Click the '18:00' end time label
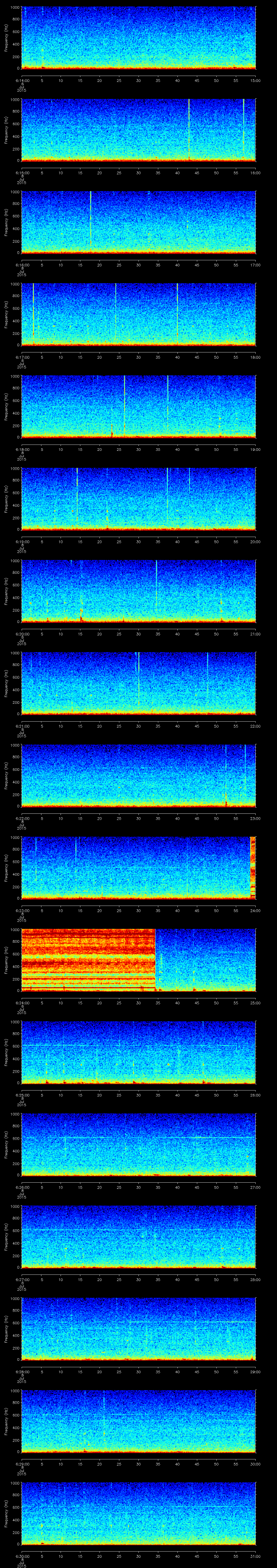This screenshot has height=1568, width=277. coord(255,357)
